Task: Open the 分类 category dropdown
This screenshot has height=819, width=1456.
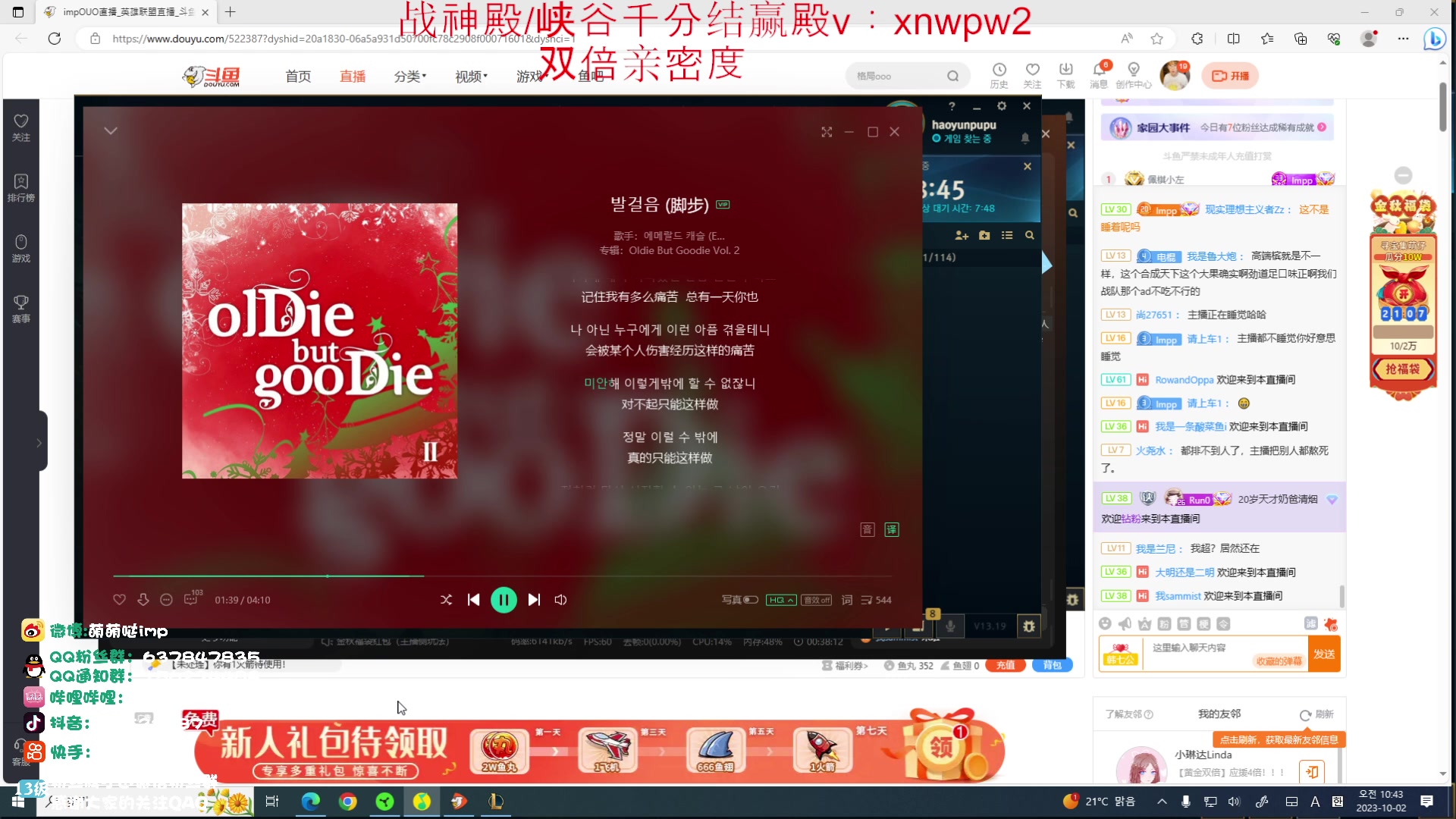Action: (407, 76)
